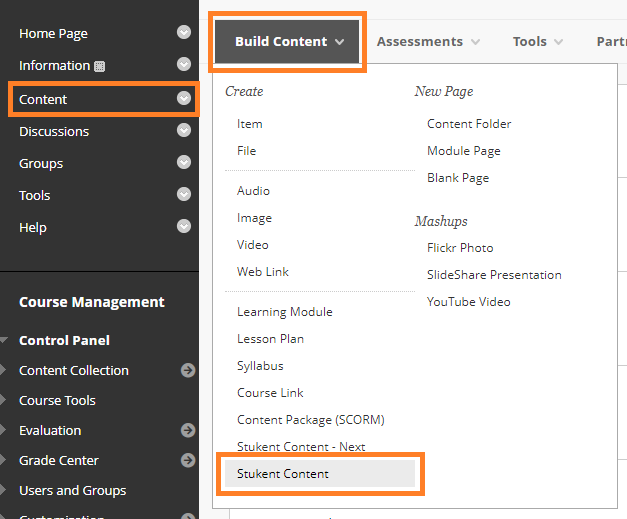Add a SlideShare Presentation mashup
Screen dimensions: 627x519
pos(494,275)
